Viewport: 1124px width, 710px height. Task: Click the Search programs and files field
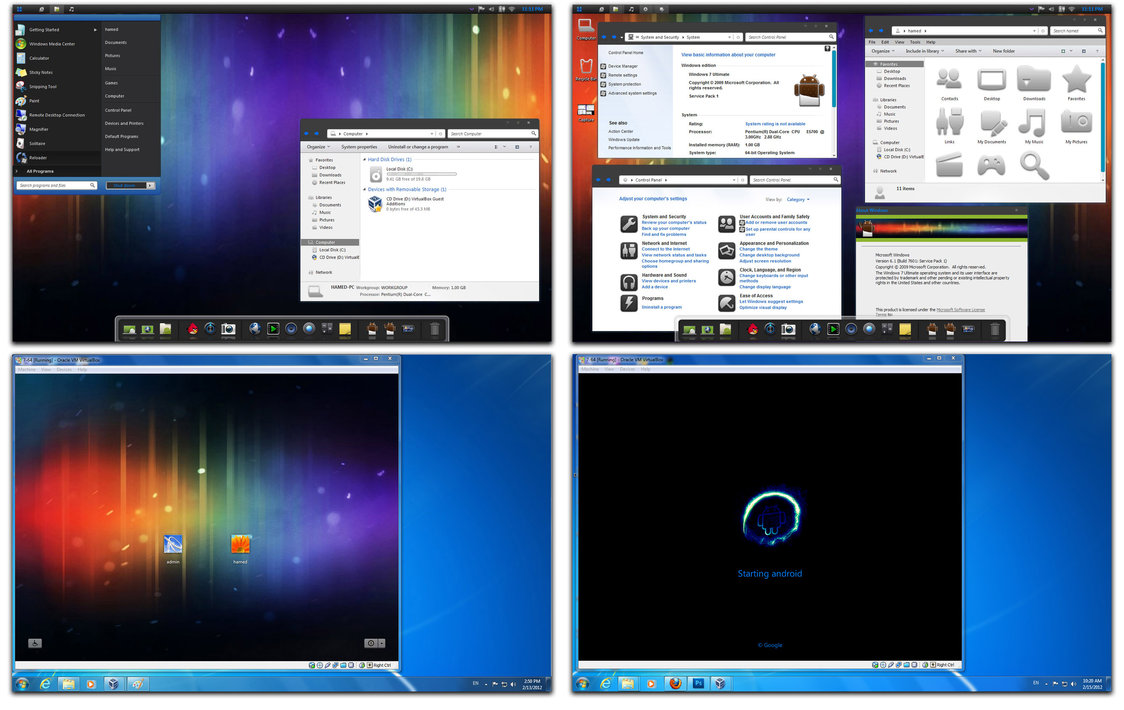57,186
